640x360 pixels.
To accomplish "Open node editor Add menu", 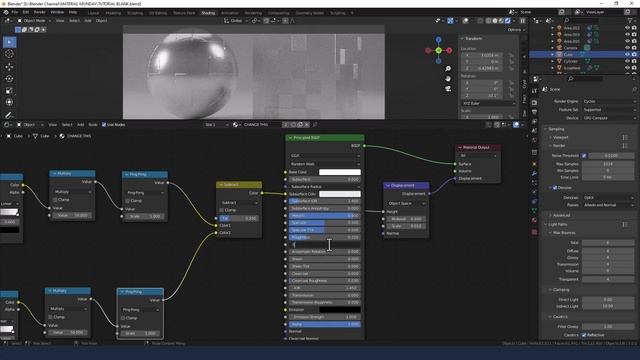I will click(80, 125).
